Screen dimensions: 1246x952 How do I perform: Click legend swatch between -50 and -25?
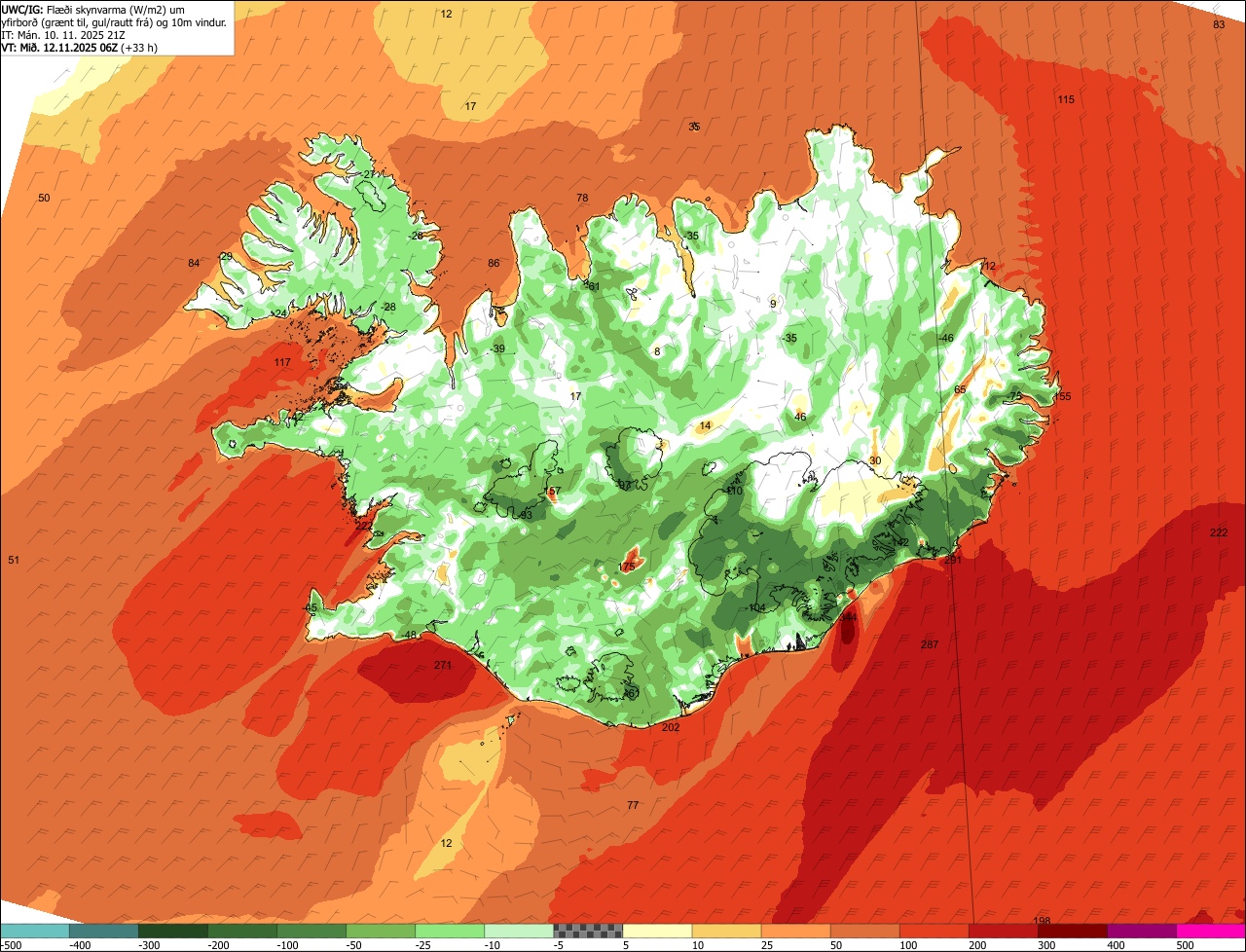coord(380,931)
